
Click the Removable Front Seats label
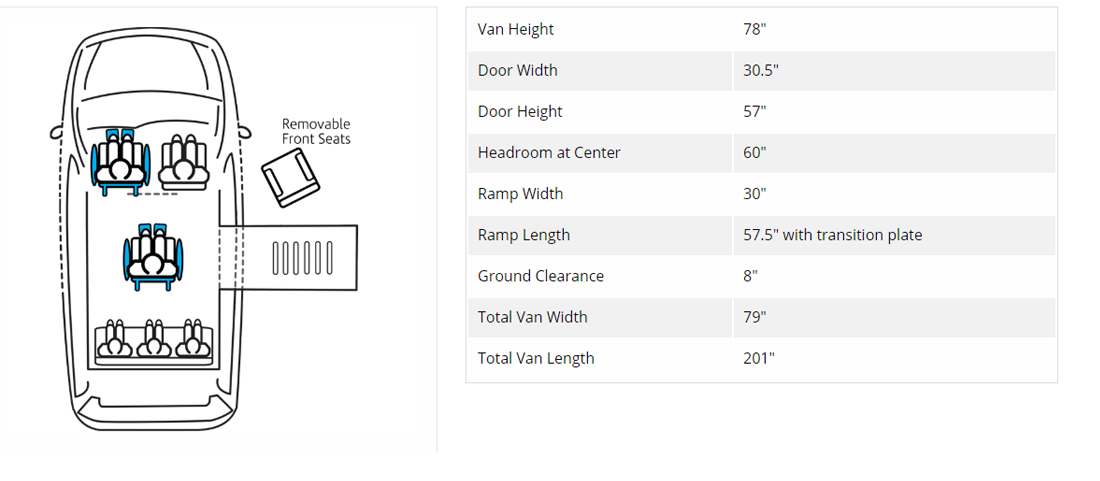point(316,132)
